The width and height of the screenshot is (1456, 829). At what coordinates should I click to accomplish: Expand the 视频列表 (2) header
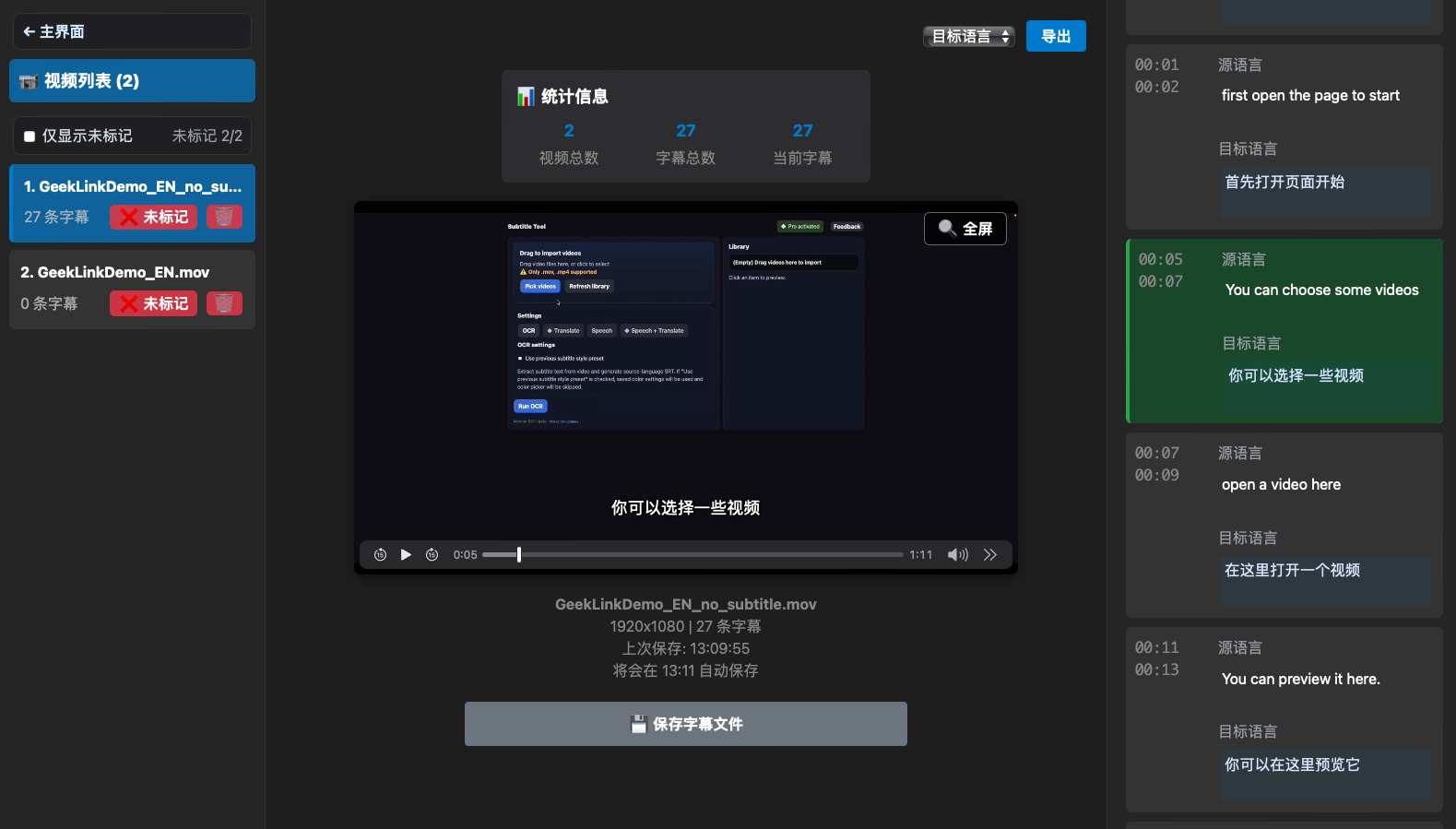pos(132,81)
